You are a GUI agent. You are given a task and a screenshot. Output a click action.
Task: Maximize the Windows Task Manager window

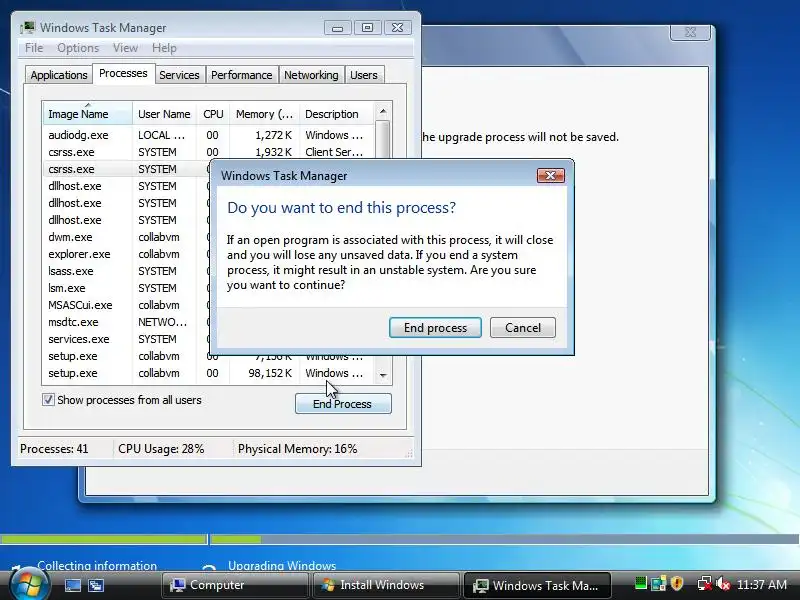coord(367,28)
